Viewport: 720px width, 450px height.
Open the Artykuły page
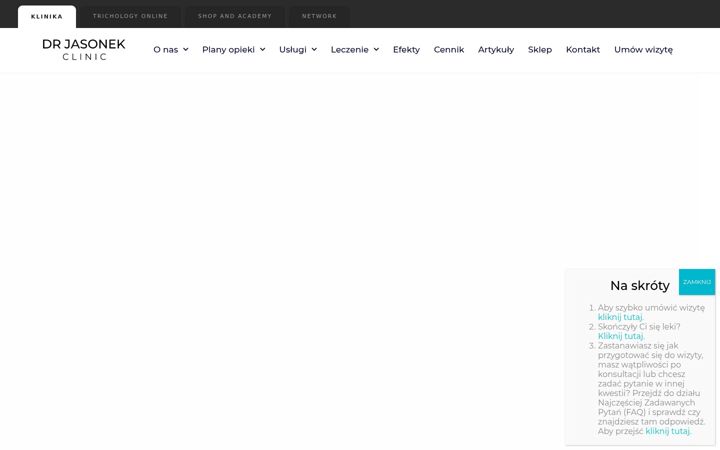(496, 50)
